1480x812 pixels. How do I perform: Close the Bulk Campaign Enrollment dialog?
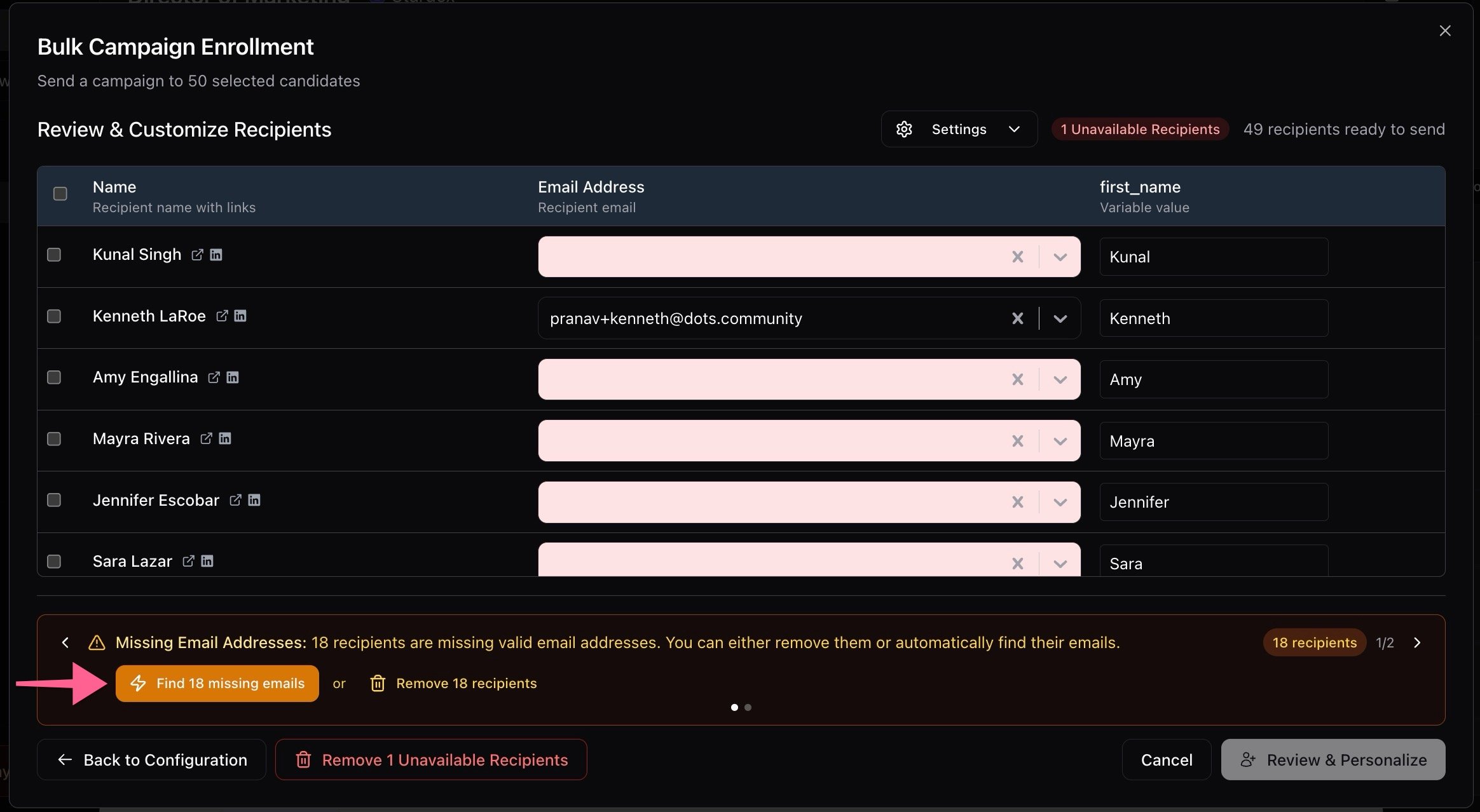point(1445,31)
